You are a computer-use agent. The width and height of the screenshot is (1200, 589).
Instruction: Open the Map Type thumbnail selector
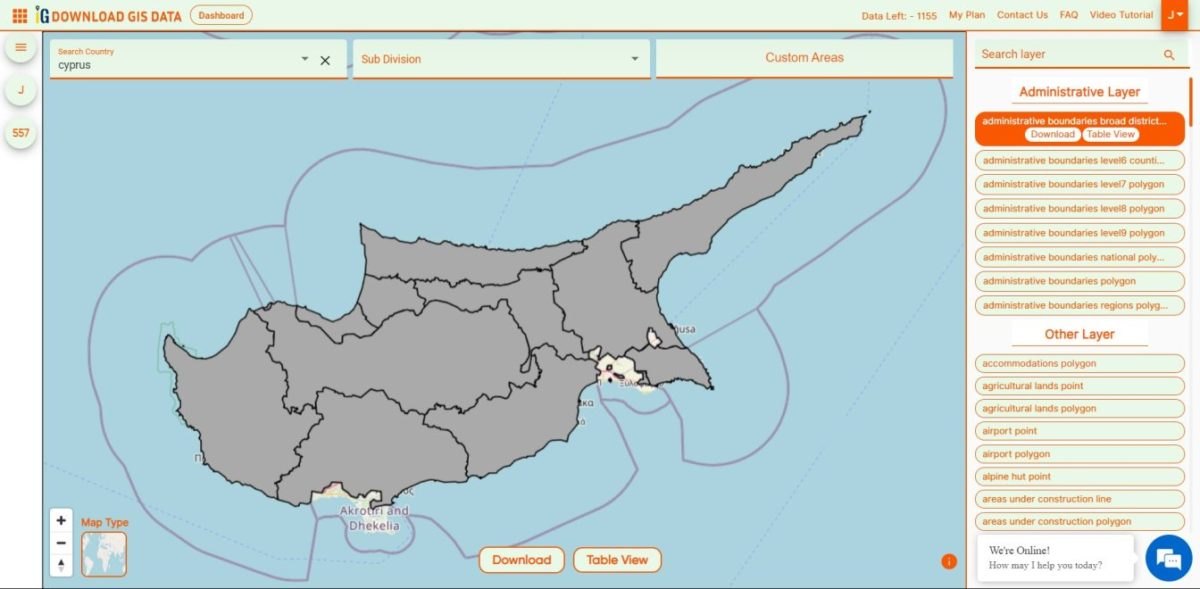click(104, 553)
